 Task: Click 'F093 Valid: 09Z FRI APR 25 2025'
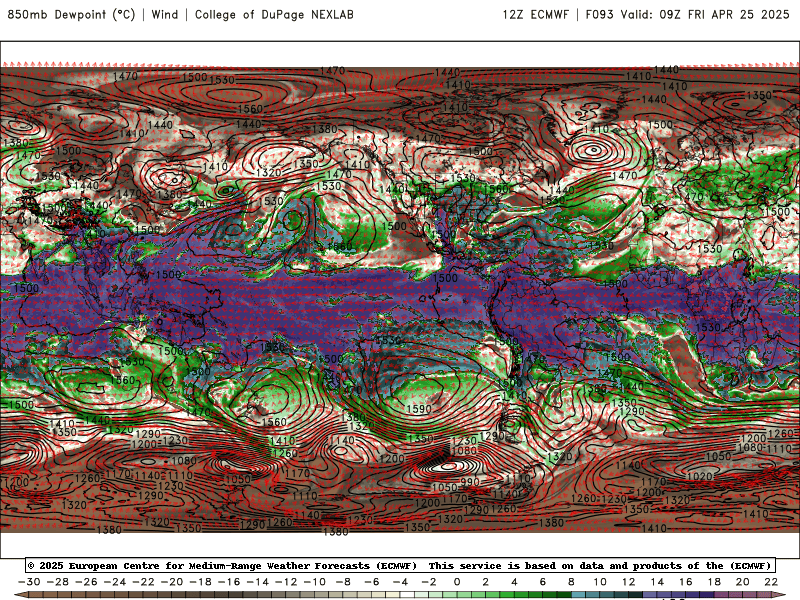(x=687, y=14)
